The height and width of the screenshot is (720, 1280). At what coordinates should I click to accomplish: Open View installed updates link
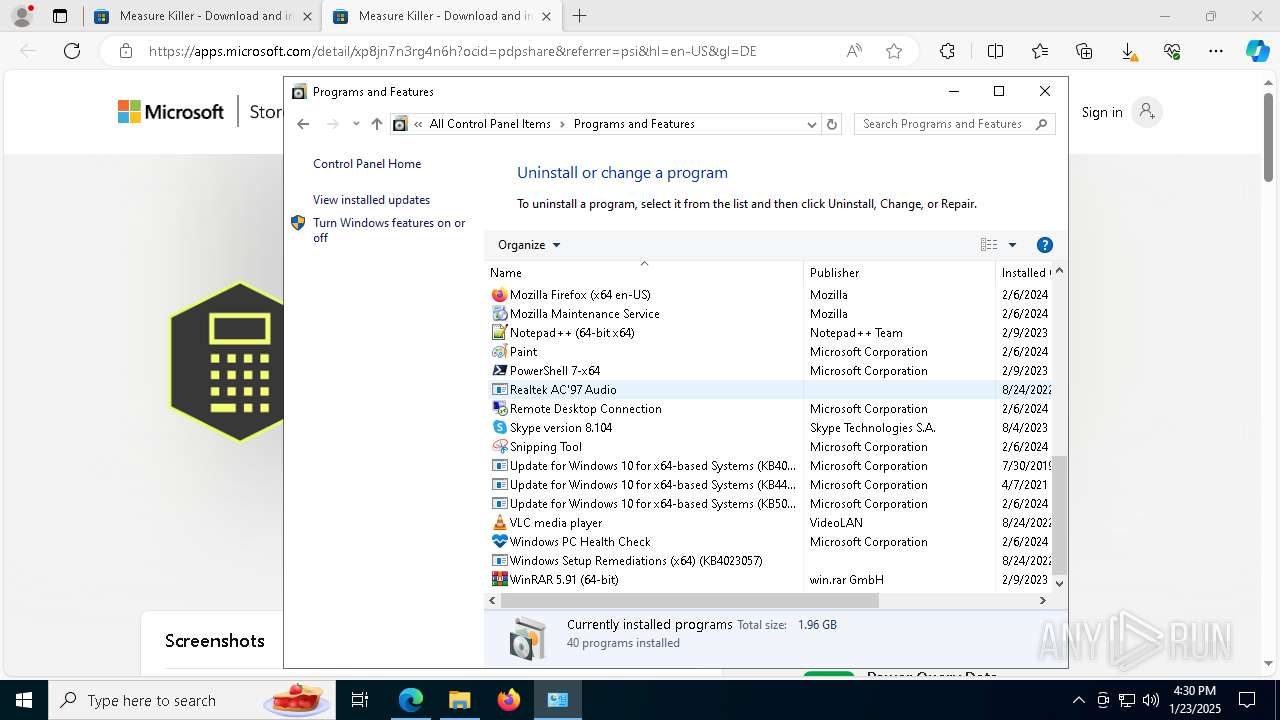click(x=371, y=200)
